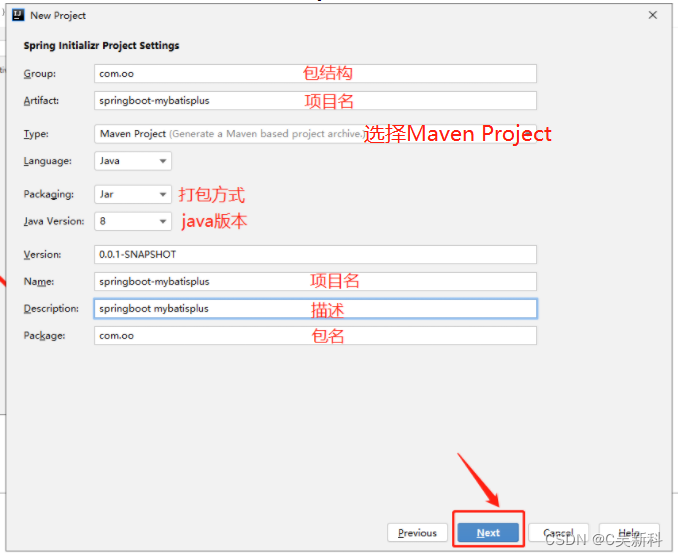Edit the Package input field
Screen dimensions: 678x557
tap(315, 336)
